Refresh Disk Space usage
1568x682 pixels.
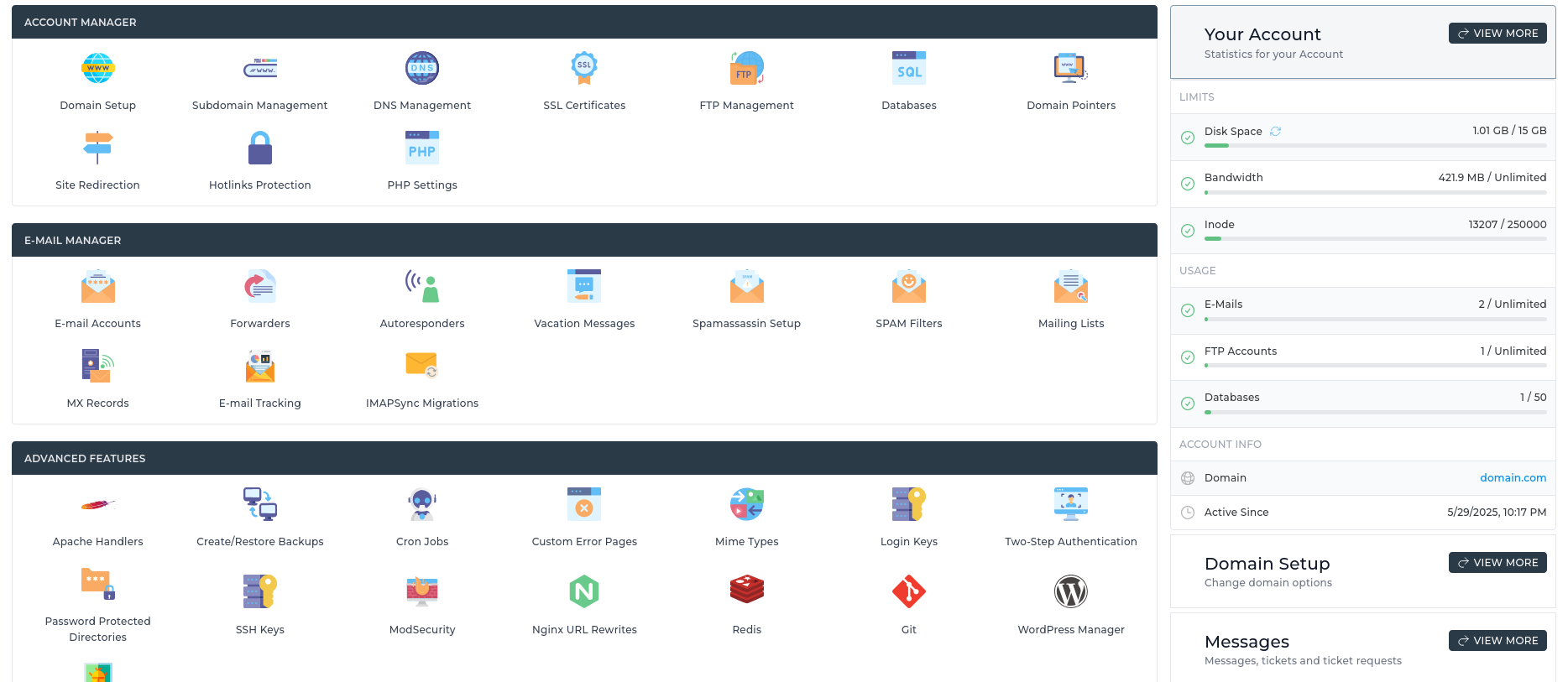coord(1275,131)
